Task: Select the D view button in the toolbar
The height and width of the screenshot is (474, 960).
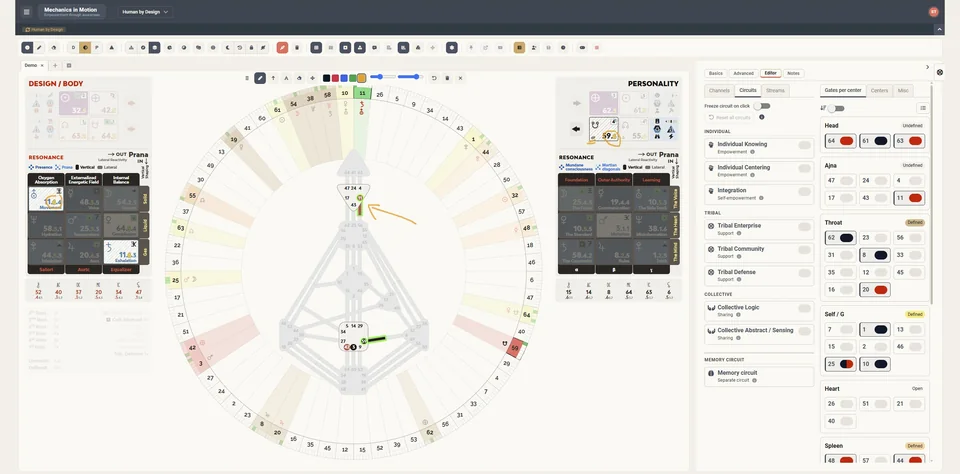Action: (x=73, y=47)
